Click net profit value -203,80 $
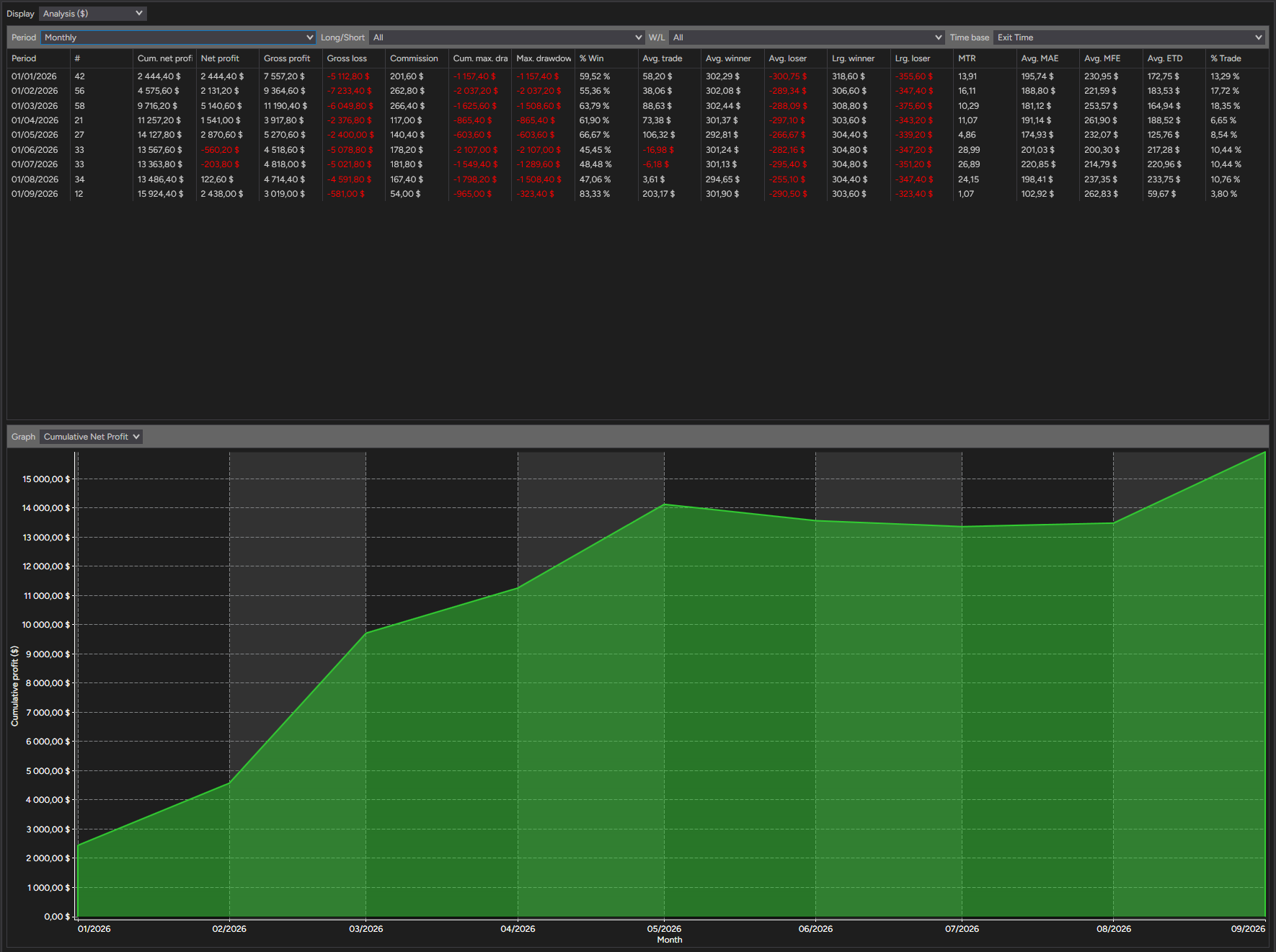1276x952 pixels. (x=220, y=164)
